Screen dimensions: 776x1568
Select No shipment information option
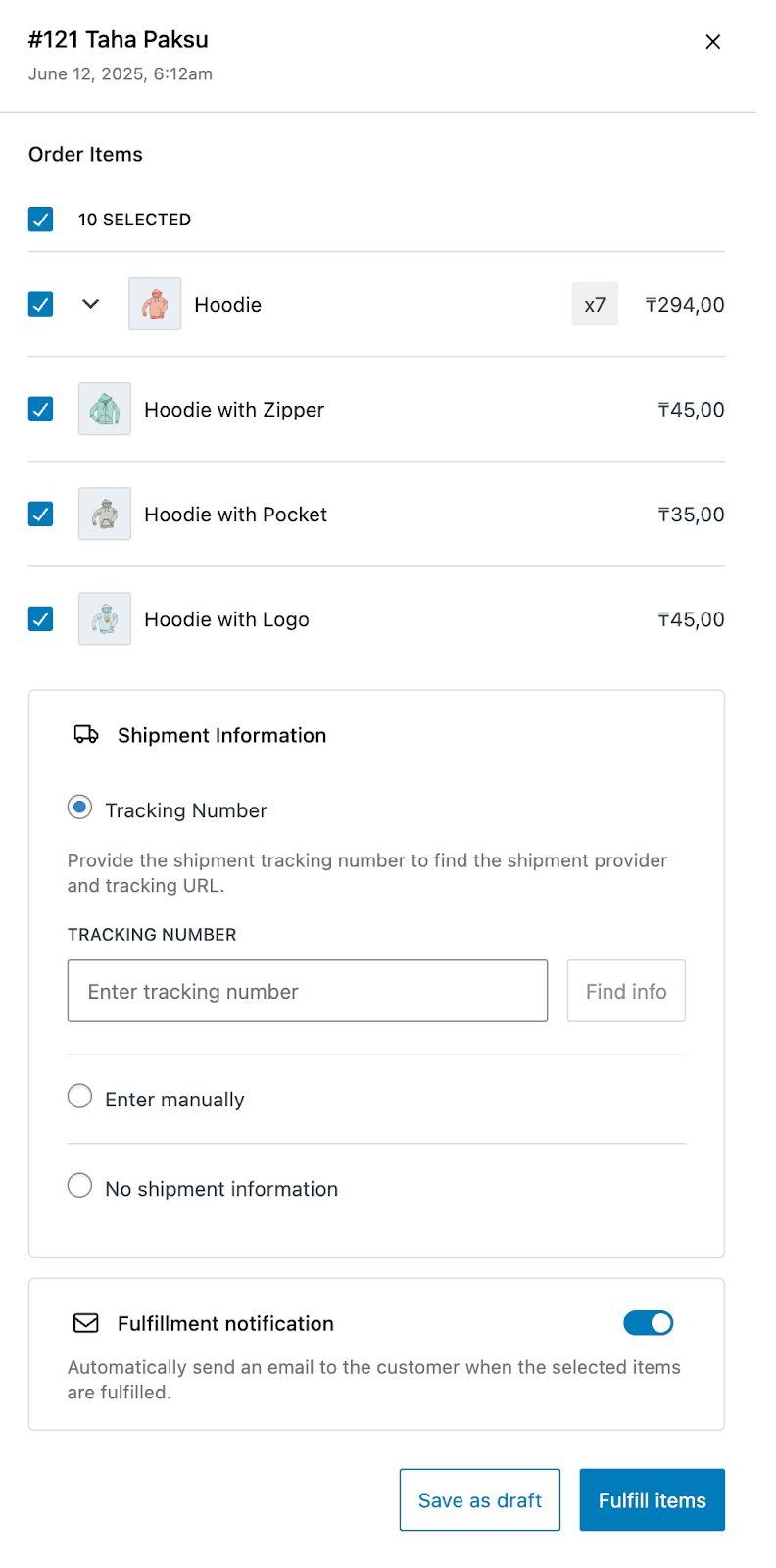coord(80,1186)
